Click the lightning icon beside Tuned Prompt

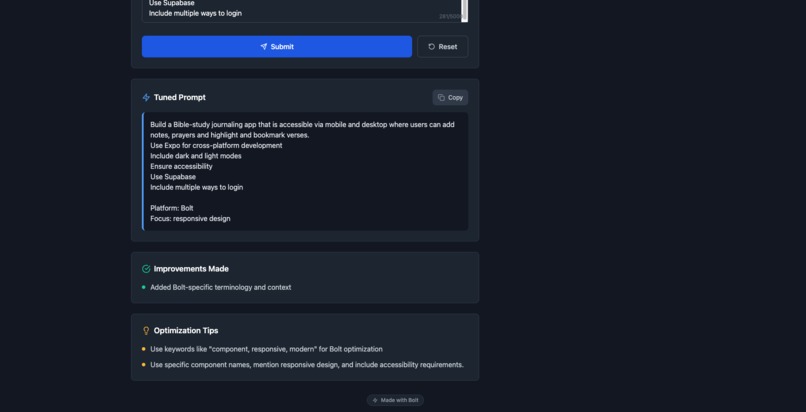146,98
